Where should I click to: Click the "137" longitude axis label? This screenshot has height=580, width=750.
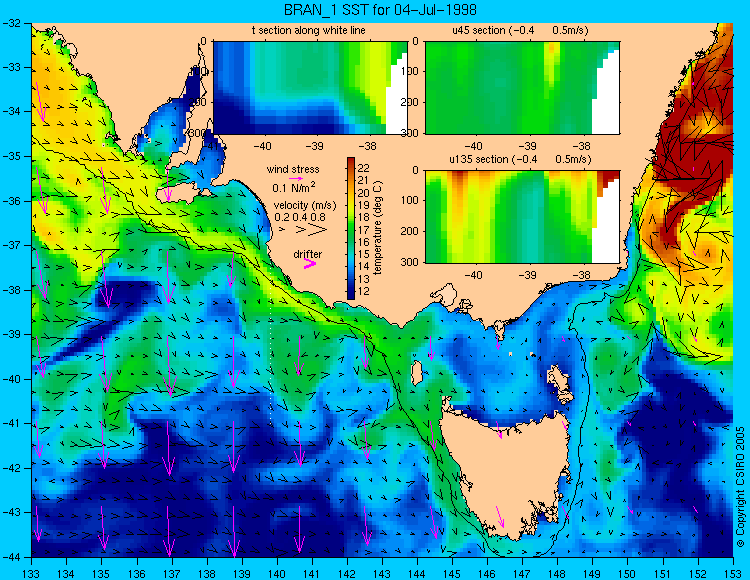pos(172,574)
